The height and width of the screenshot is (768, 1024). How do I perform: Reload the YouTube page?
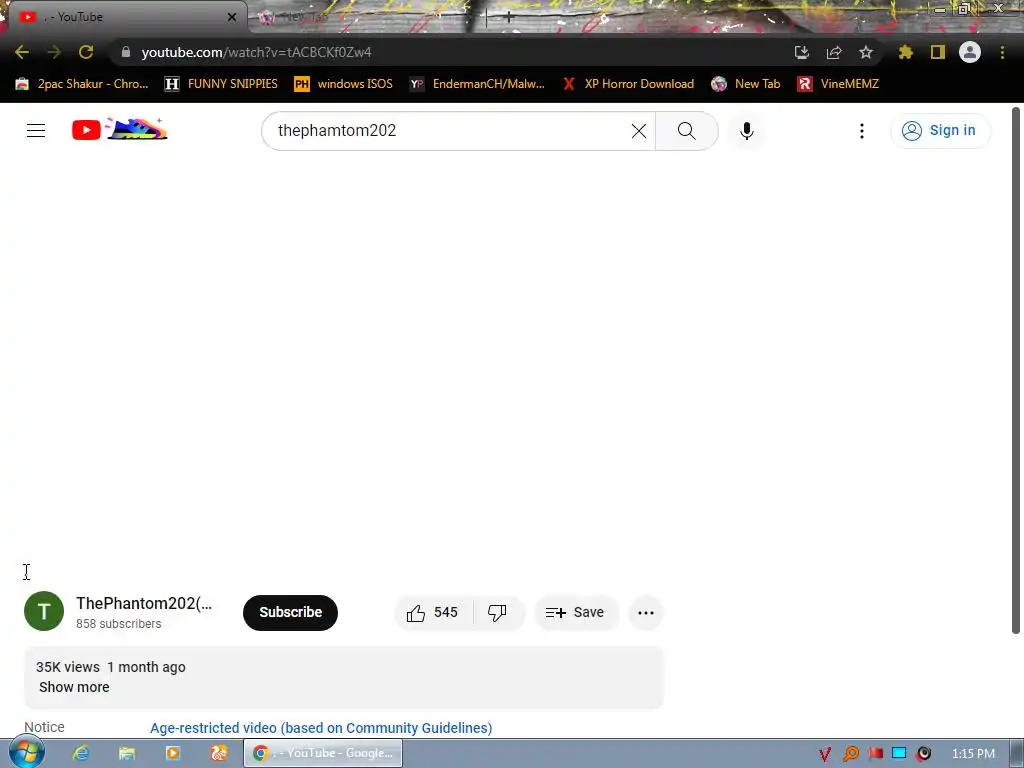coord(86,52)
